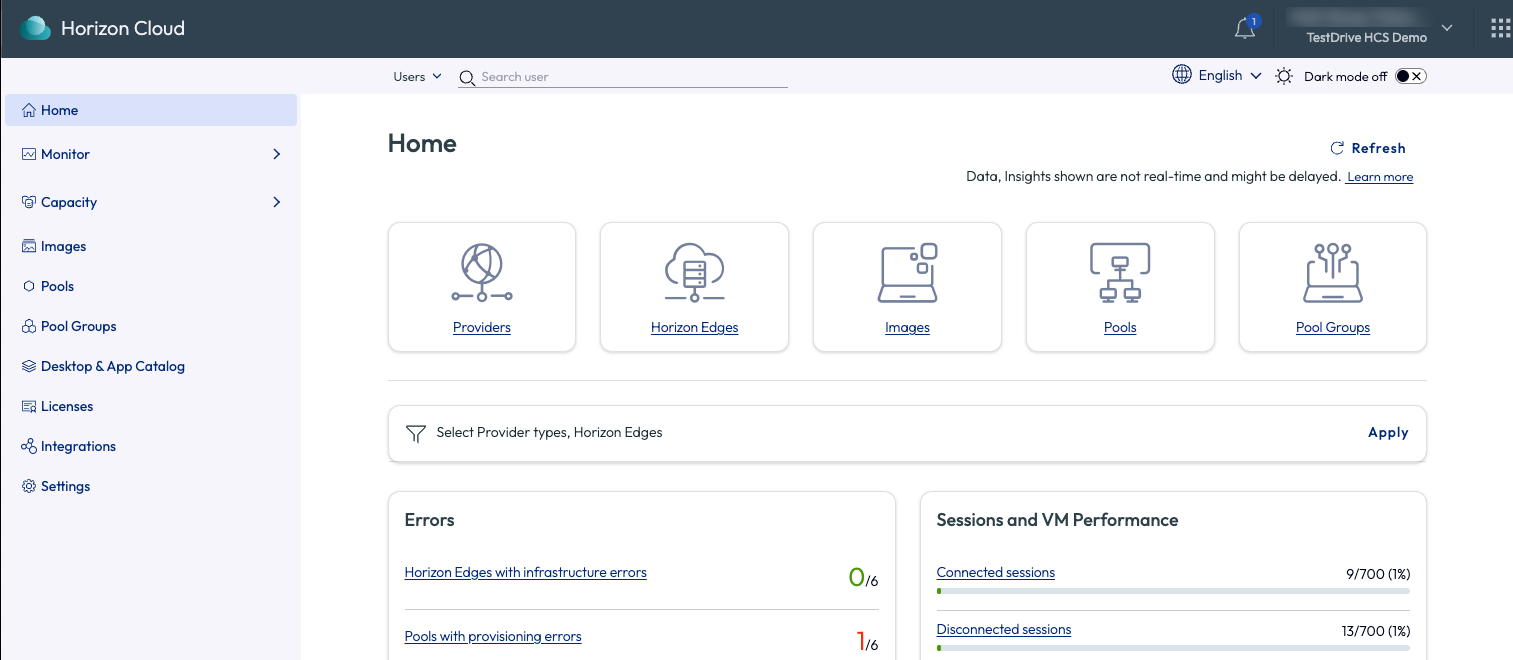Open Settings from the sidebar
This screenshot has height=660, width=1513.
click(65, 486)
